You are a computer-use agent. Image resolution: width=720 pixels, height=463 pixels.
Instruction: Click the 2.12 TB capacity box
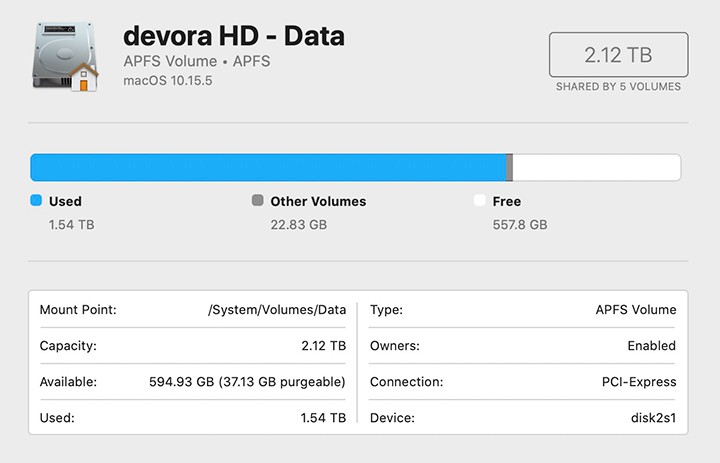pyautogui.click(x=618, y=54)
